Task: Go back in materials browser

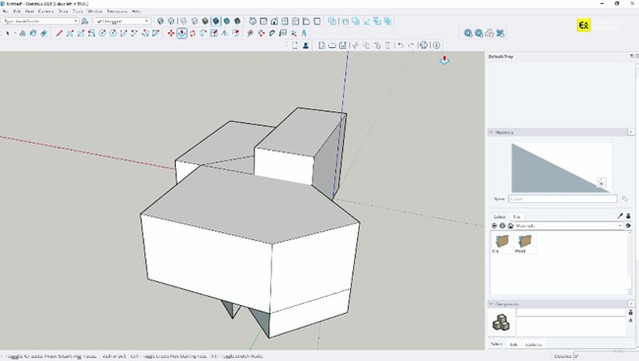Action: click(x=494, y=226)
